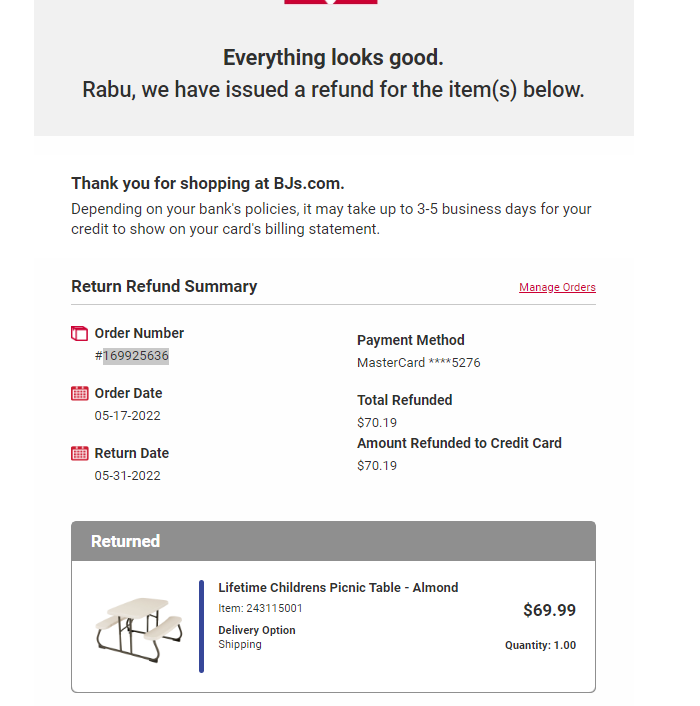Viewport: 700px width, 706px height.
Task: Click the Quantity: 1.00 label
Action: coord(540,645)
